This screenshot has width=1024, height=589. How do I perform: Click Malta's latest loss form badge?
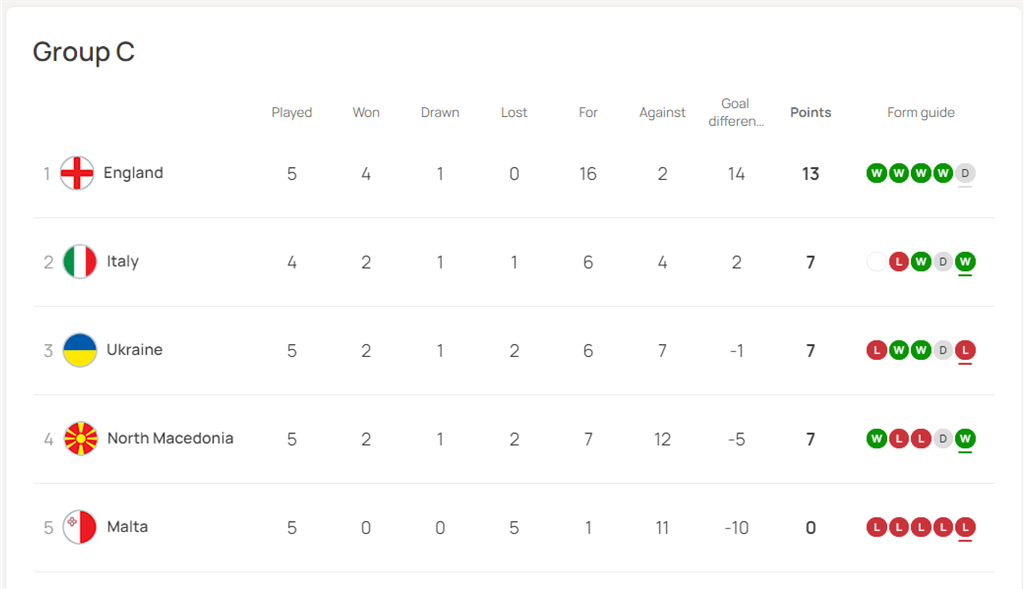(965, 527)
